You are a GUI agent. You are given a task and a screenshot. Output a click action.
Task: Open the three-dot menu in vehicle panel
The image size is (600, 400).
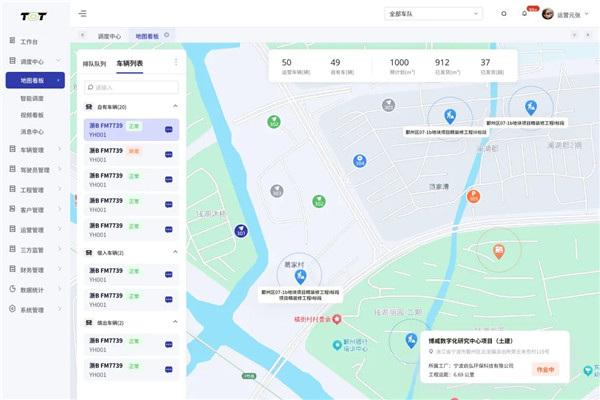tap(176, 63)
